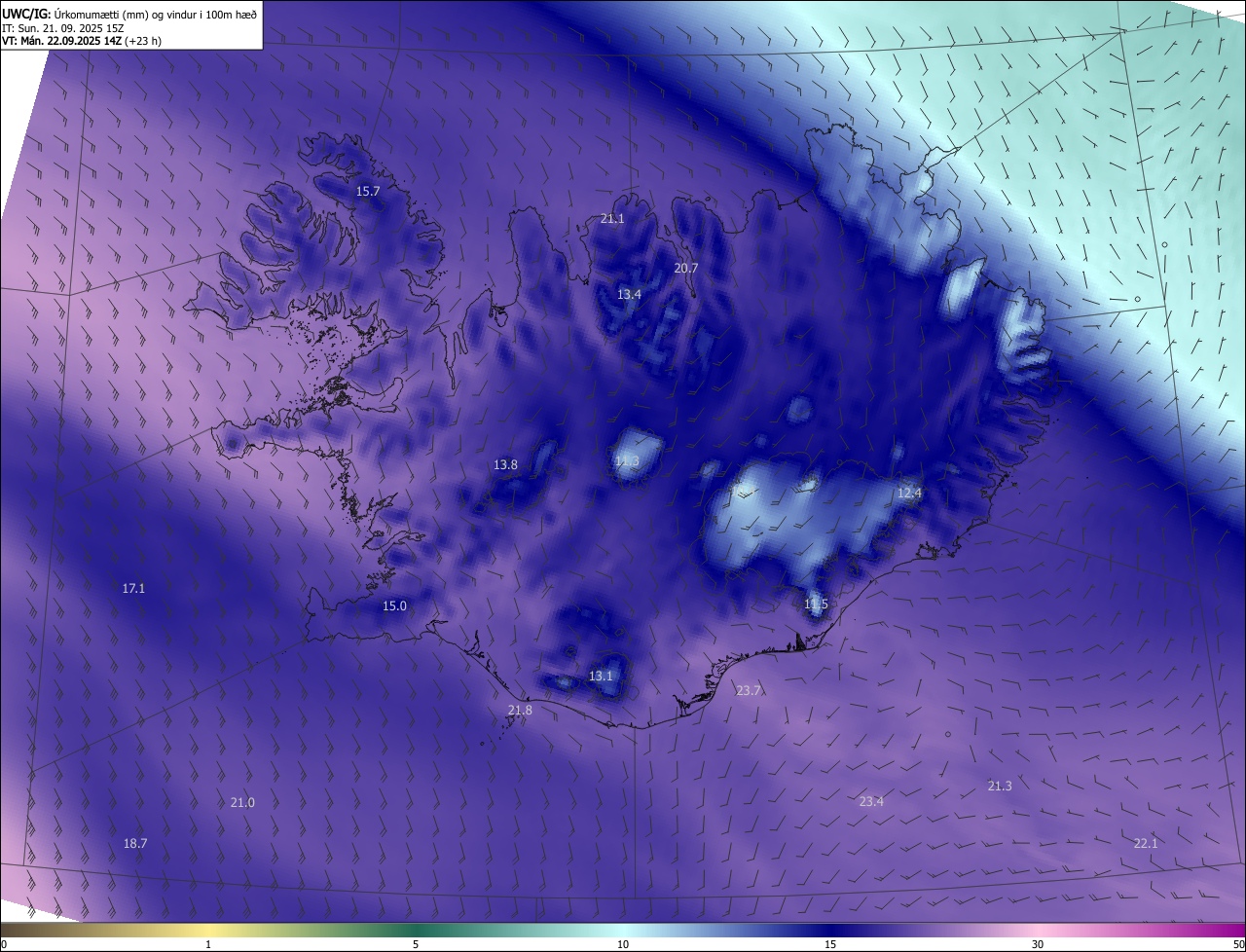Click the 20.7 precipitation label
Screen dimensions: 1246x952
tap(686, 268)
